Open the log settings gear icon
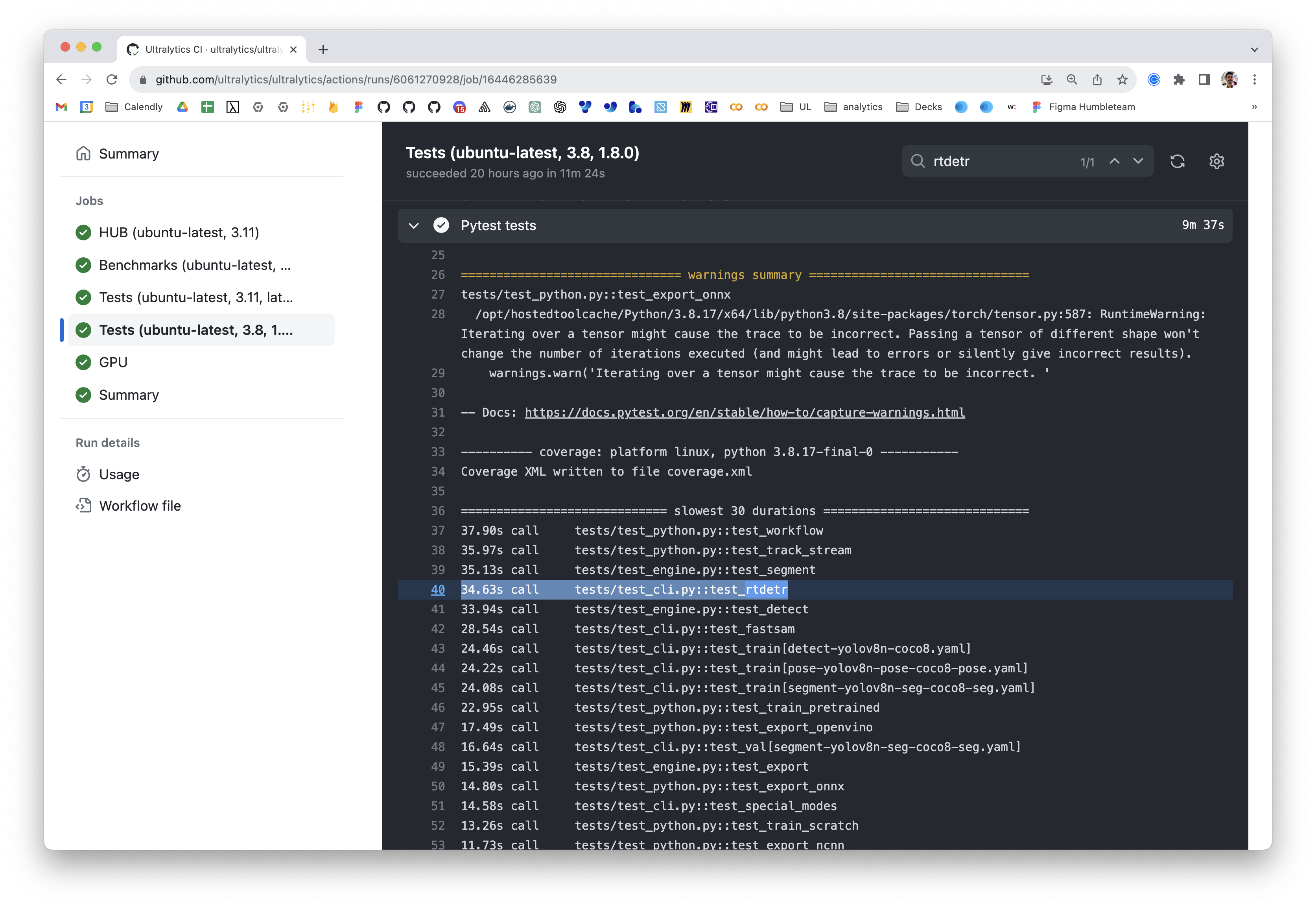This screenshot has height=908, width=1316. tap(1216, 162)
